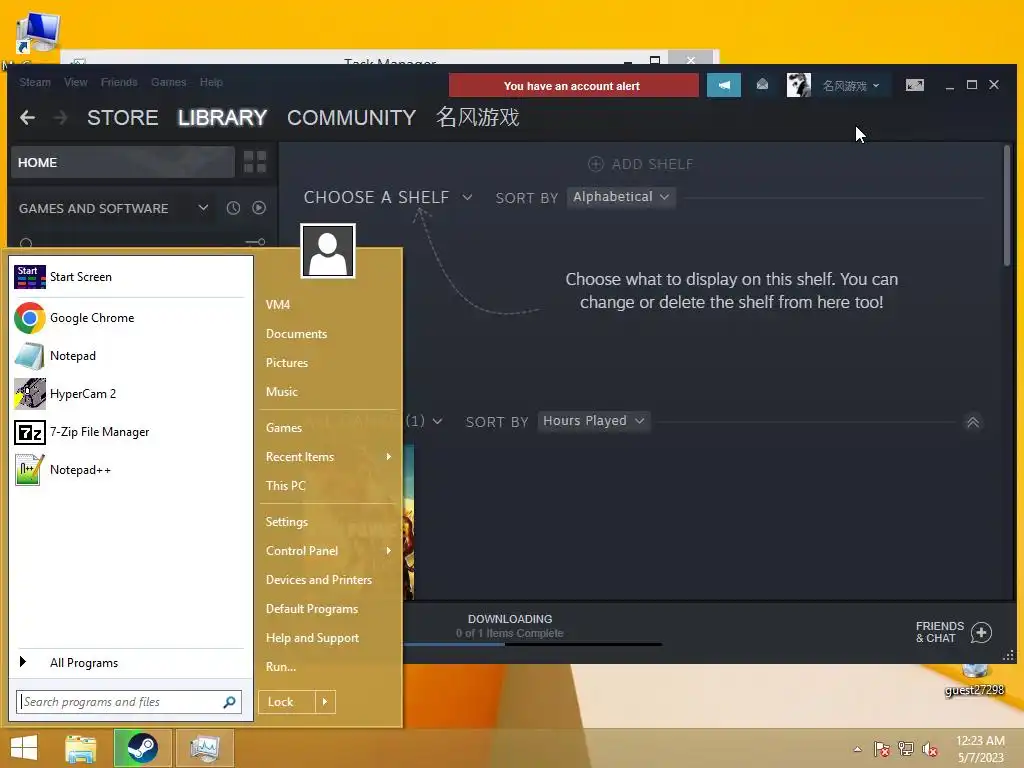Open the Steam menu
Screen dimensions: 1024x768
coord(35,82)
